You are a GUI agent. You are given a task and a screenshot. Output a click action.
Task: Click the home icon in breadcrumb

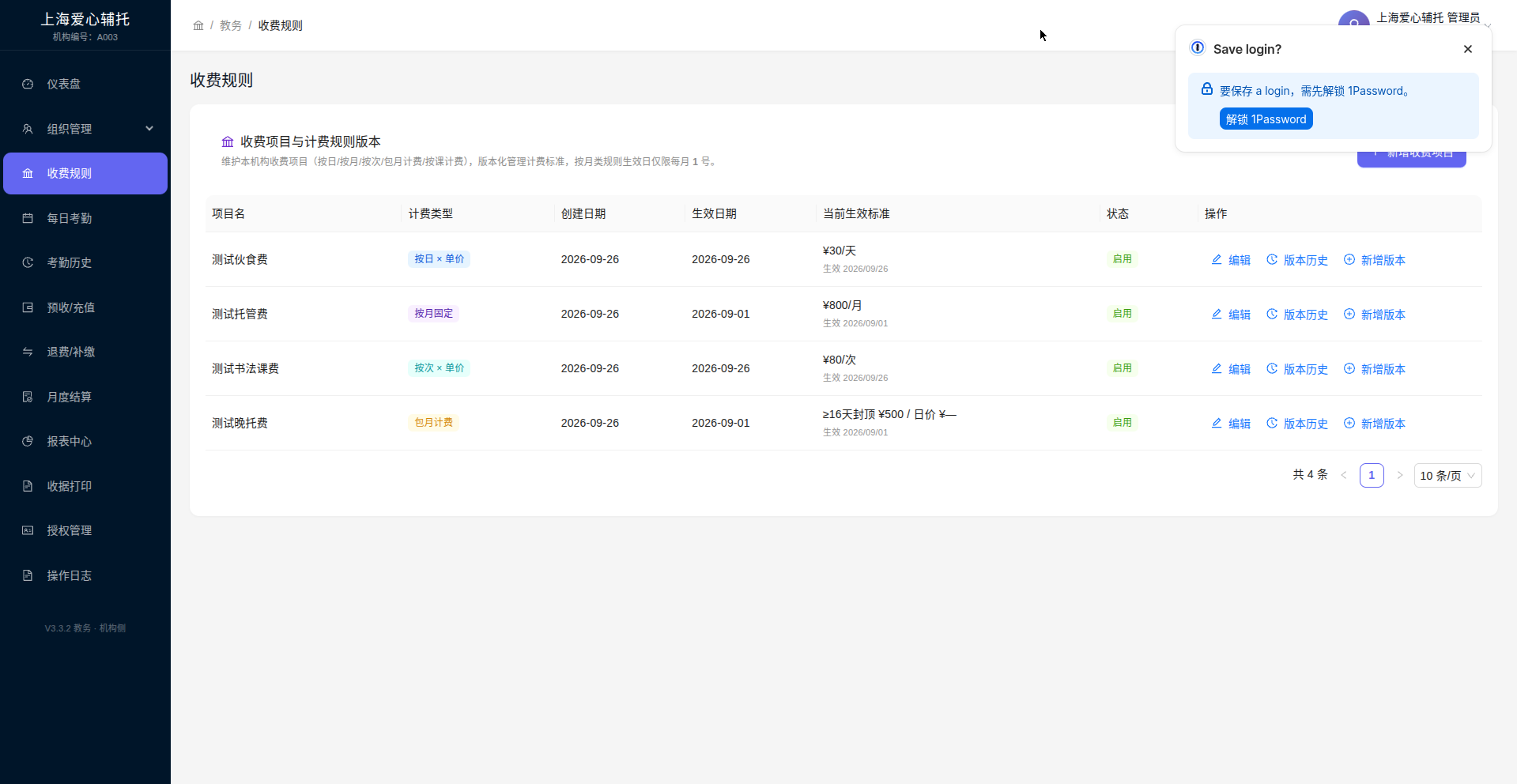click(x=198, y=25)
